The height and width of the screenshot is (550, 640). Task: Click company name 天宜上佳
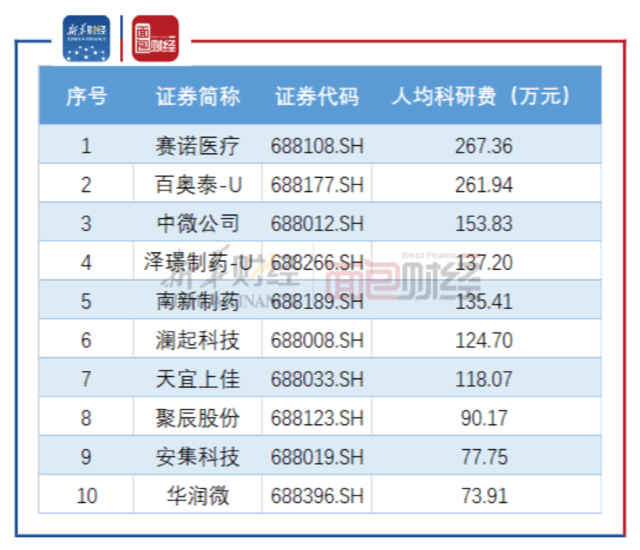198,379
